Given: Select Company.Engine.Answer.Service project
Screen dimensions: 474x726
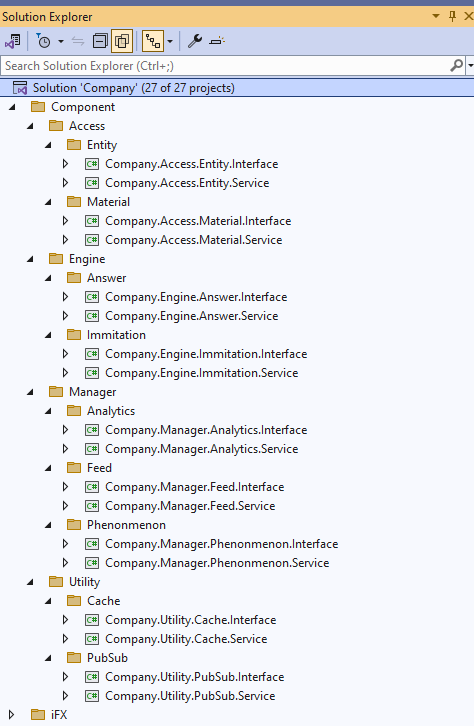Looking at the screenshot, I should [192, 316].
